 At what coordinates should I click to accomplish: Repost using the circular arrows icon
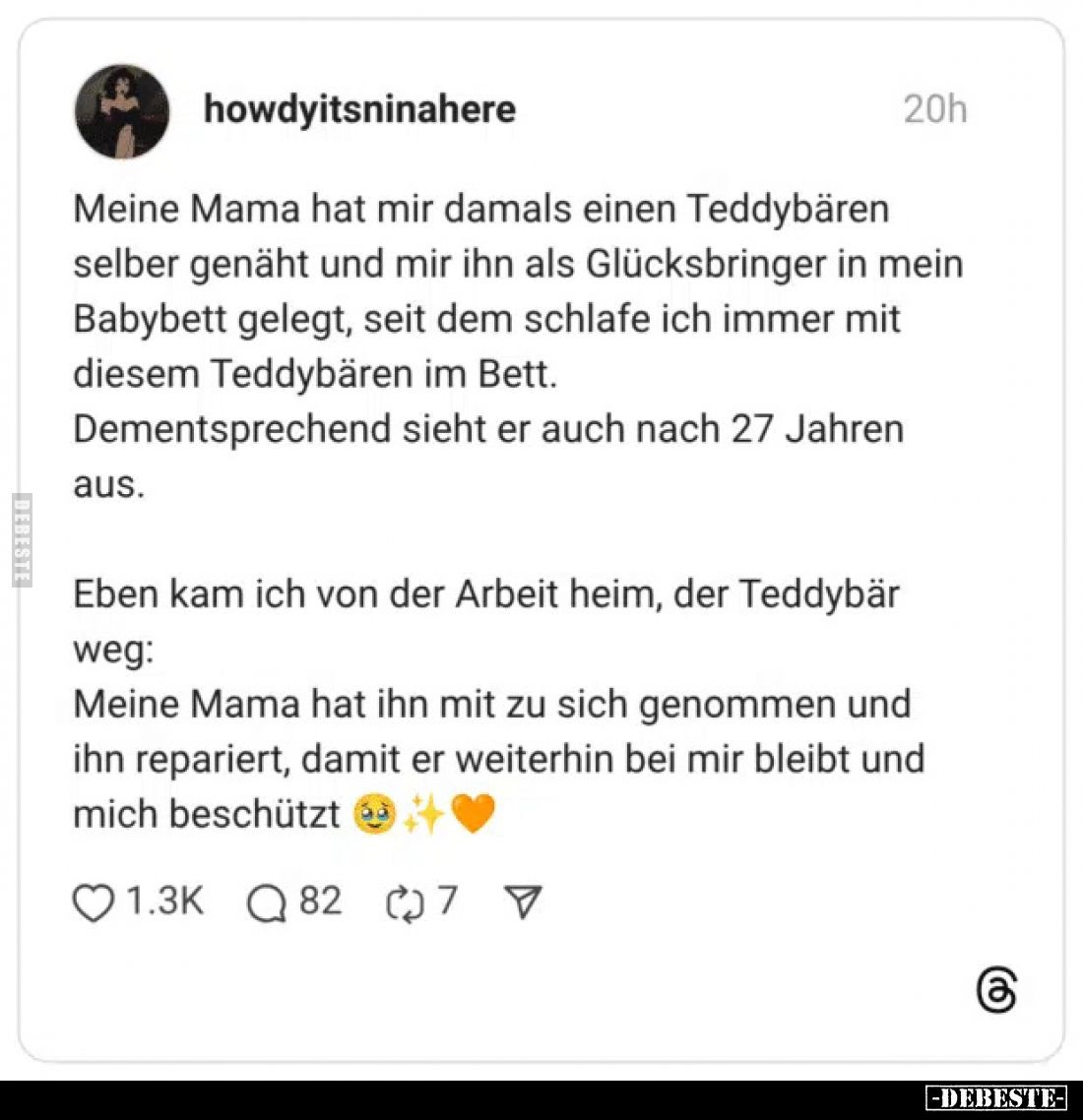[404, 902]
